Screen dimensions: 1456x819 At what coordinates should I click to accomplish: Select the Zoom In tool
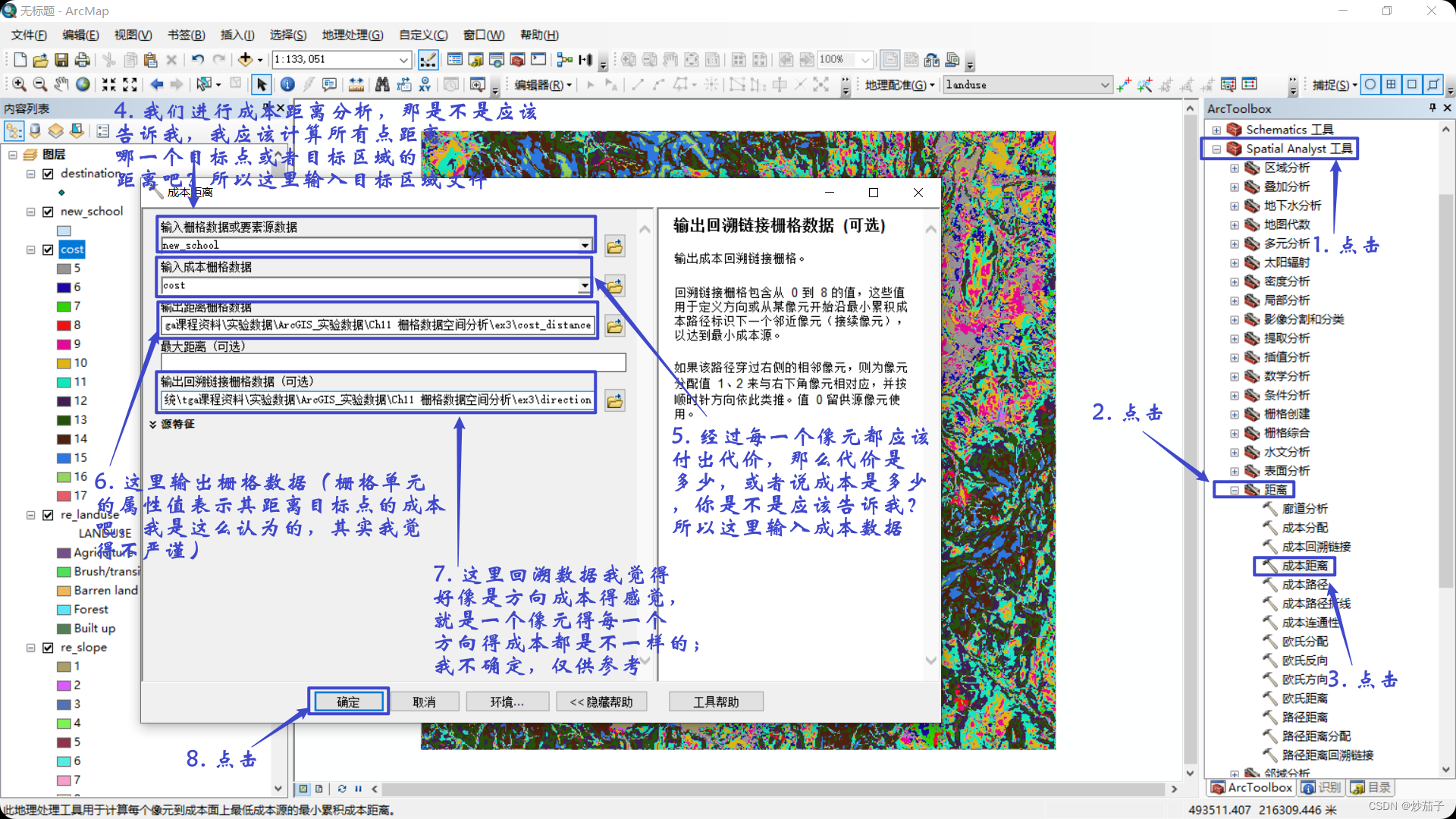point(19,84)
